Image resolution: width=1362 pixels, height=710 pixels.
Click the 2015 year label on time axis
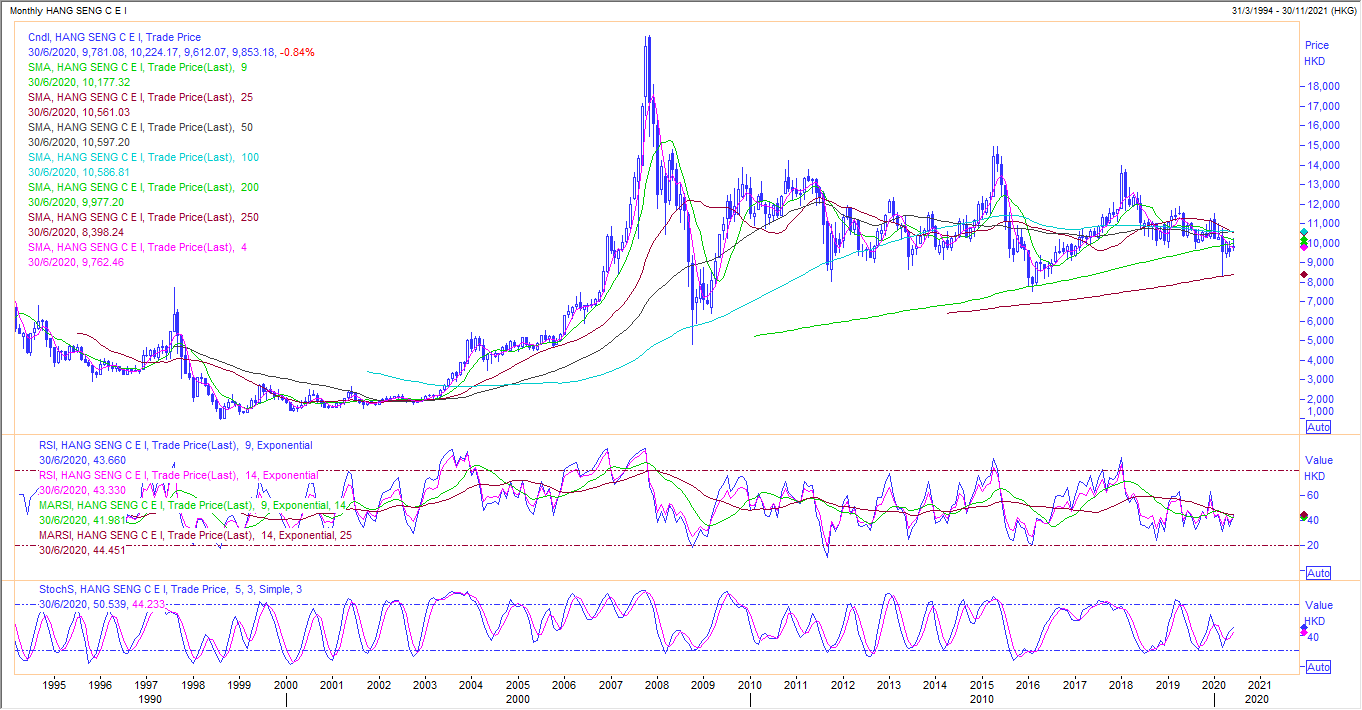click(x=981, y=686)
